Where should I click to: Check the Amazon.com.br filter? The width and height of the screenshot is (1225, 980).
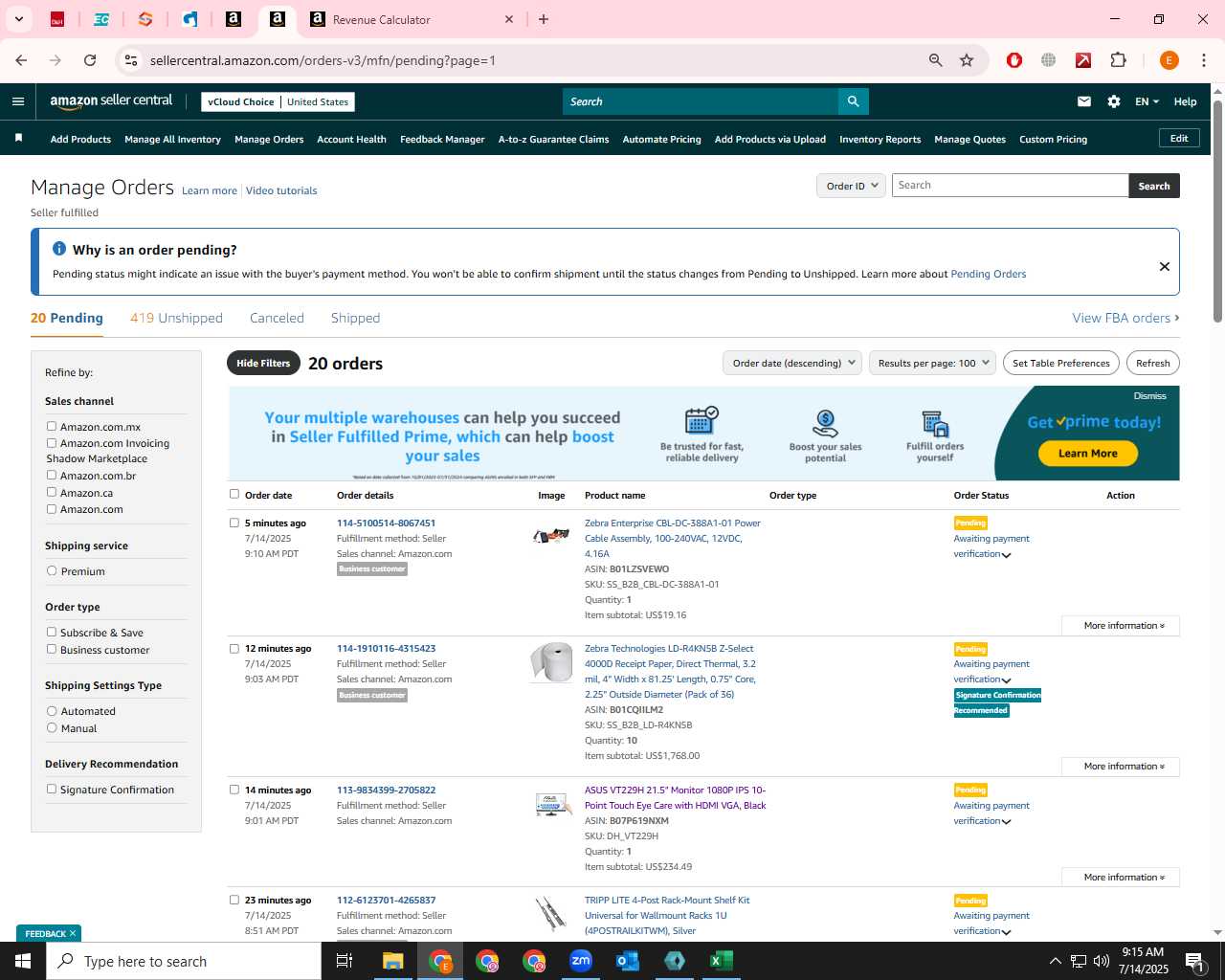click(52, 476)
